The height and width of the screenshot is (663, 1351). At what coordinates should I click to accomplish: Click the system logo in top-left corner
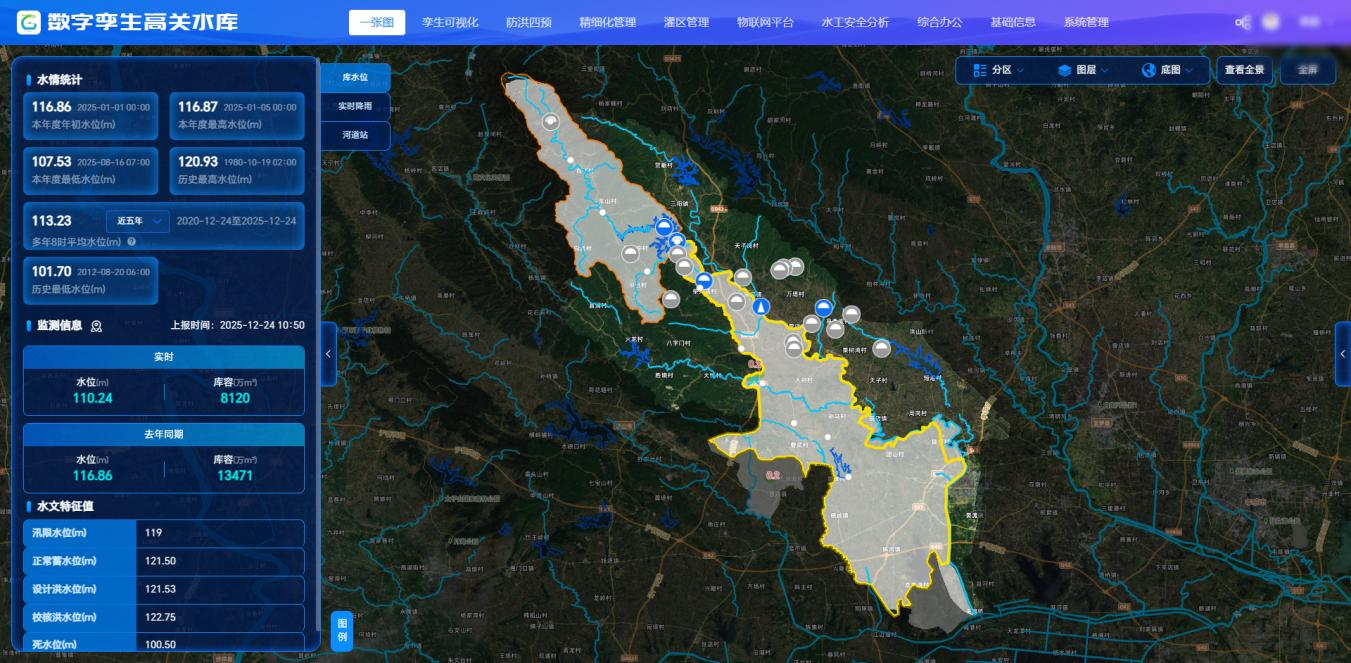pos(29,22)
